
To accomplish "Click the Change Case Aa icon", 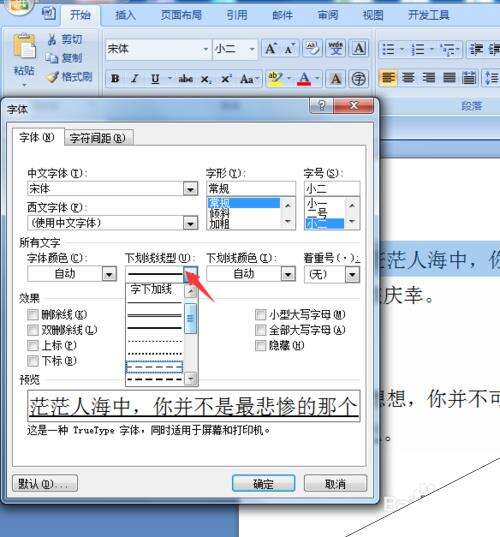I will point(247,79).
